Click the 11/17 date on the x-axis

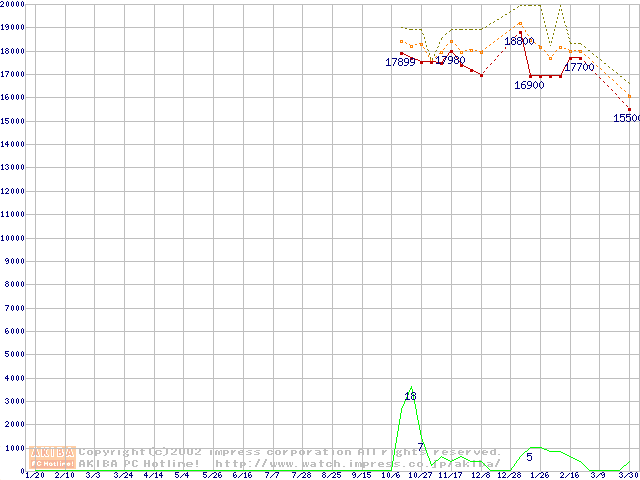coord(450,475)
